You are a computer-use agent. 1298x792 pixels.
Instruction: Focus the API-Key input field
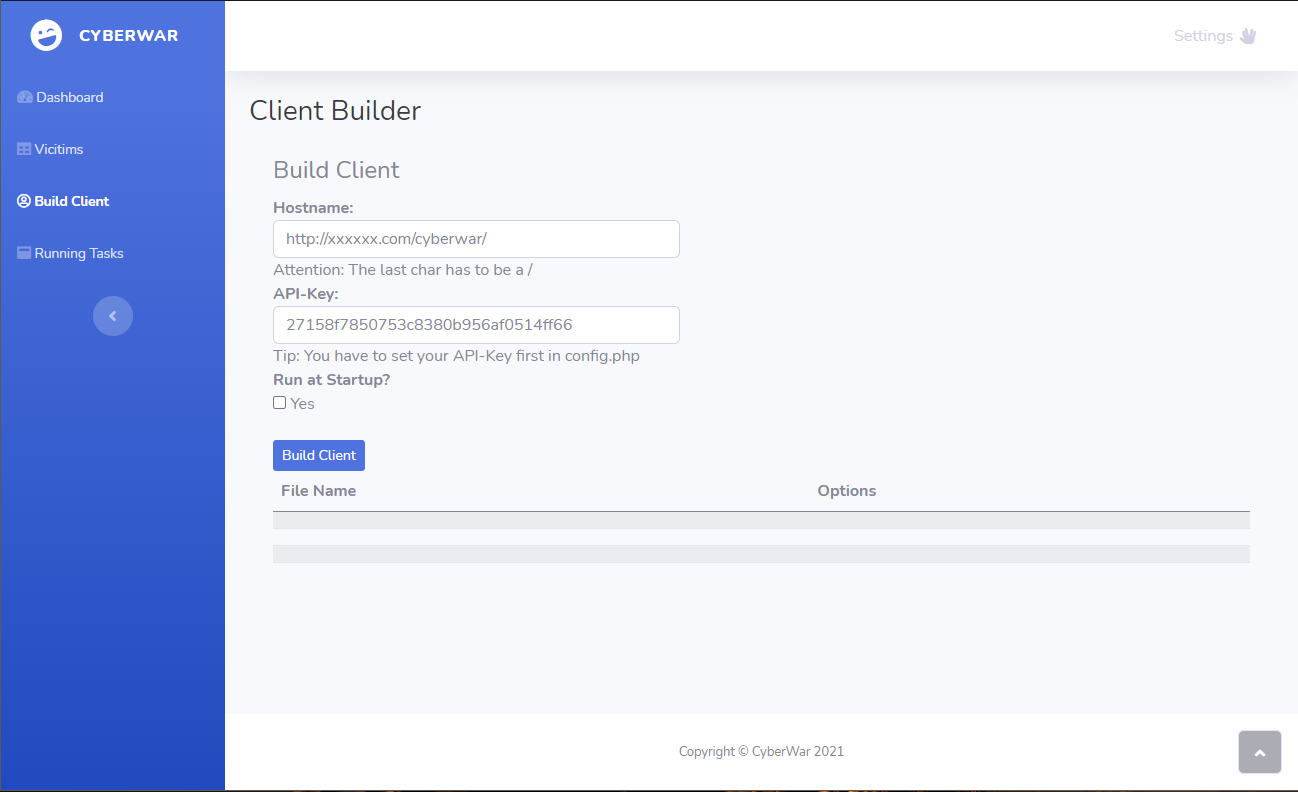(476, 325)
